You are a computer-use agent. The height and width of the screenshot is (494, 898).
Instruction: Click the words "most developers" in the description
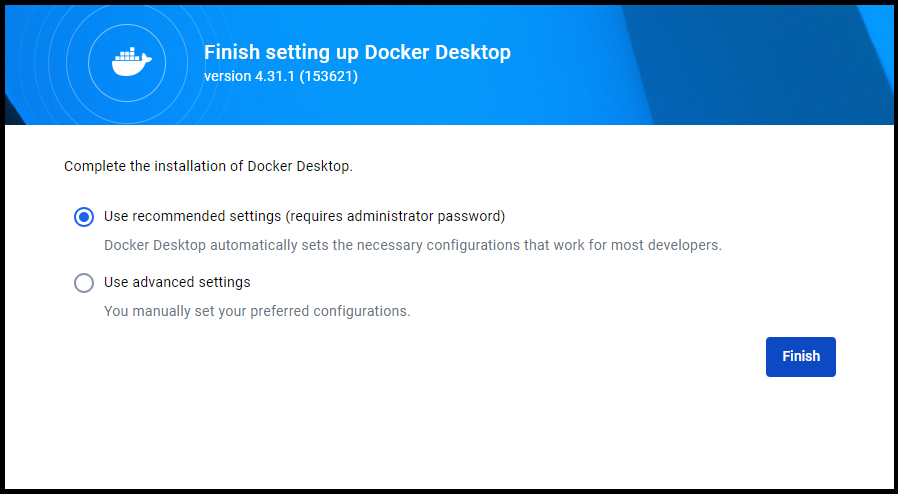[672, 245]
